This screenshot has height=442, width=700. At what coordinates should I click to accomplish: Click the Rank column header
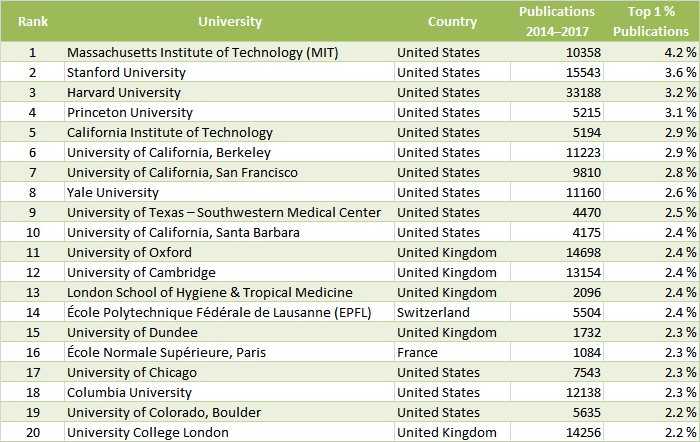click(x=33, y=21)
